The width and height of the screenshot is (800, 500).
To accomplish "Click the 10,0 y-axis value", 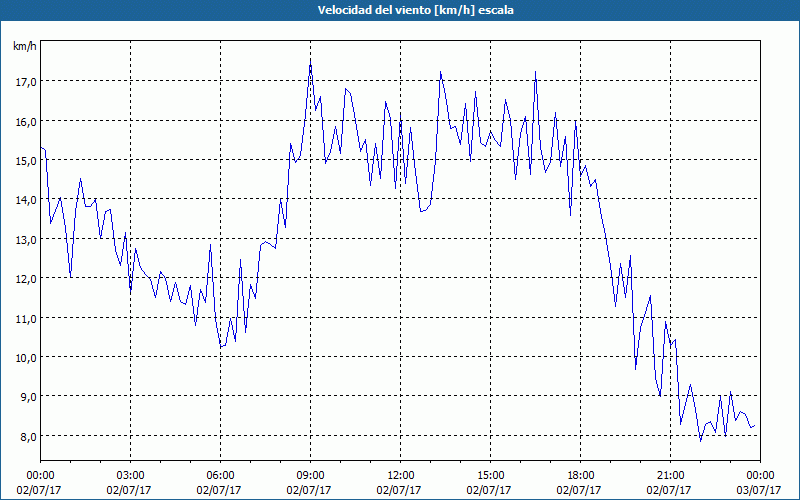I will pos(25,358).
